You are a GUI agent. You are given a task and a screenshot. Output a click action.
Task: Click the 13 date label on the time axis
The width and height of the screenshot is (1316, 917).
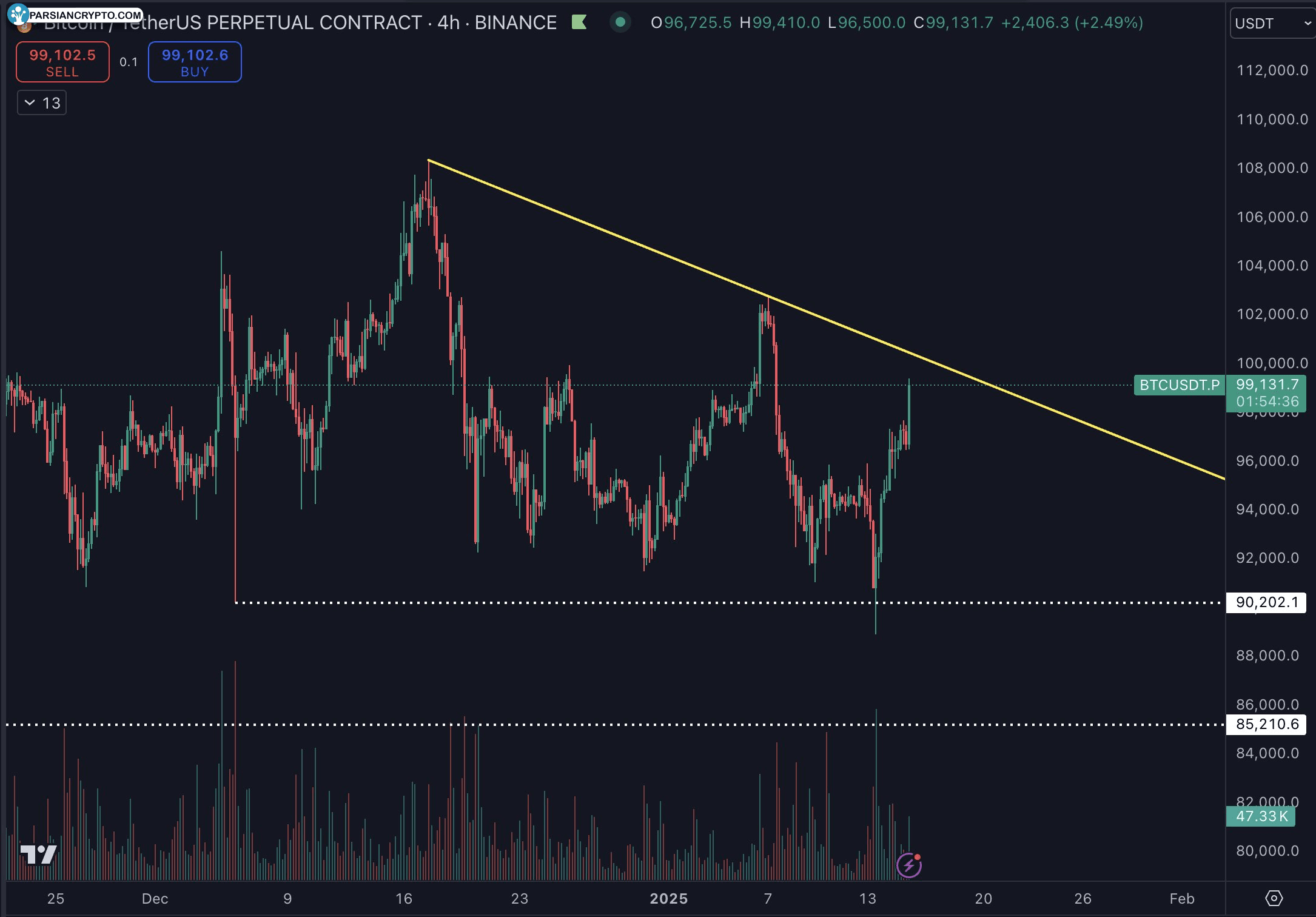click(x=867, y=899)
